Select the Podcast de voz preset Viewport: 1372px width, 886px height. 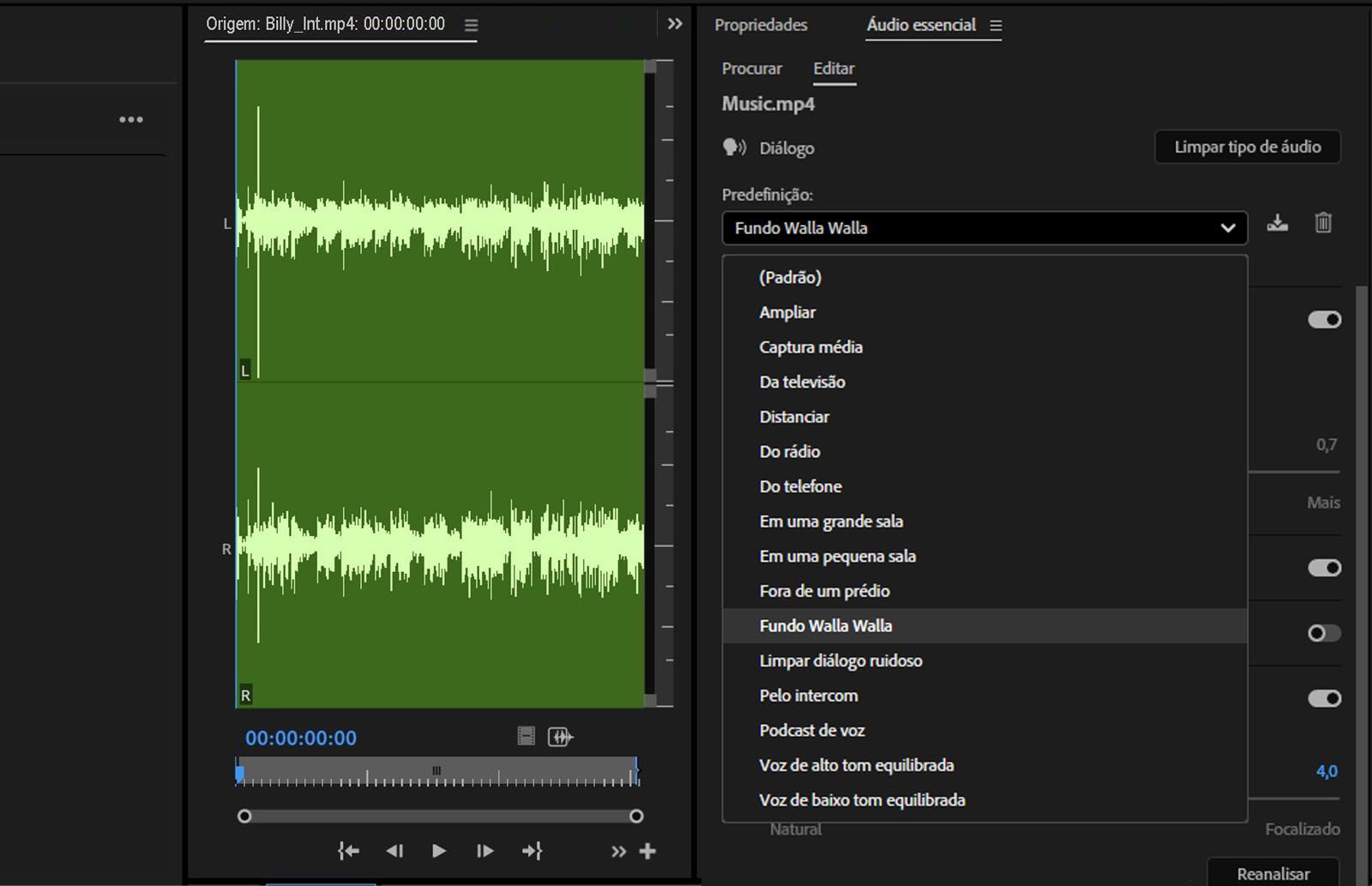[x=811, y=731]
